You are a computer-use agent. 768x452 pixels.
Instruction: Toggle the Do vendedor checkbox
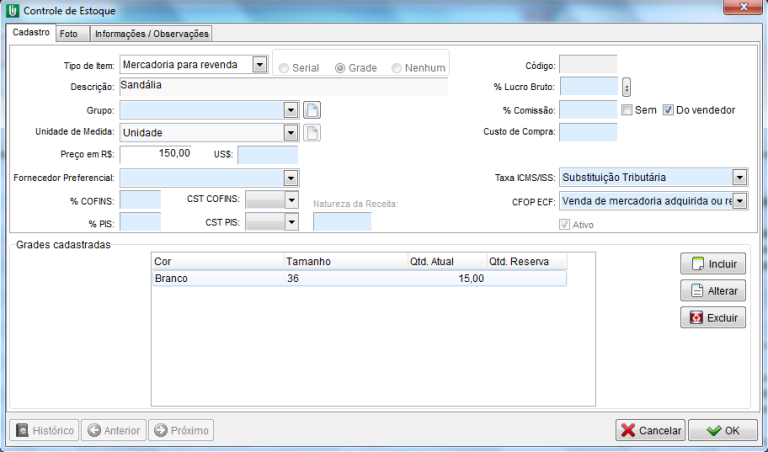tap(669, 110)
